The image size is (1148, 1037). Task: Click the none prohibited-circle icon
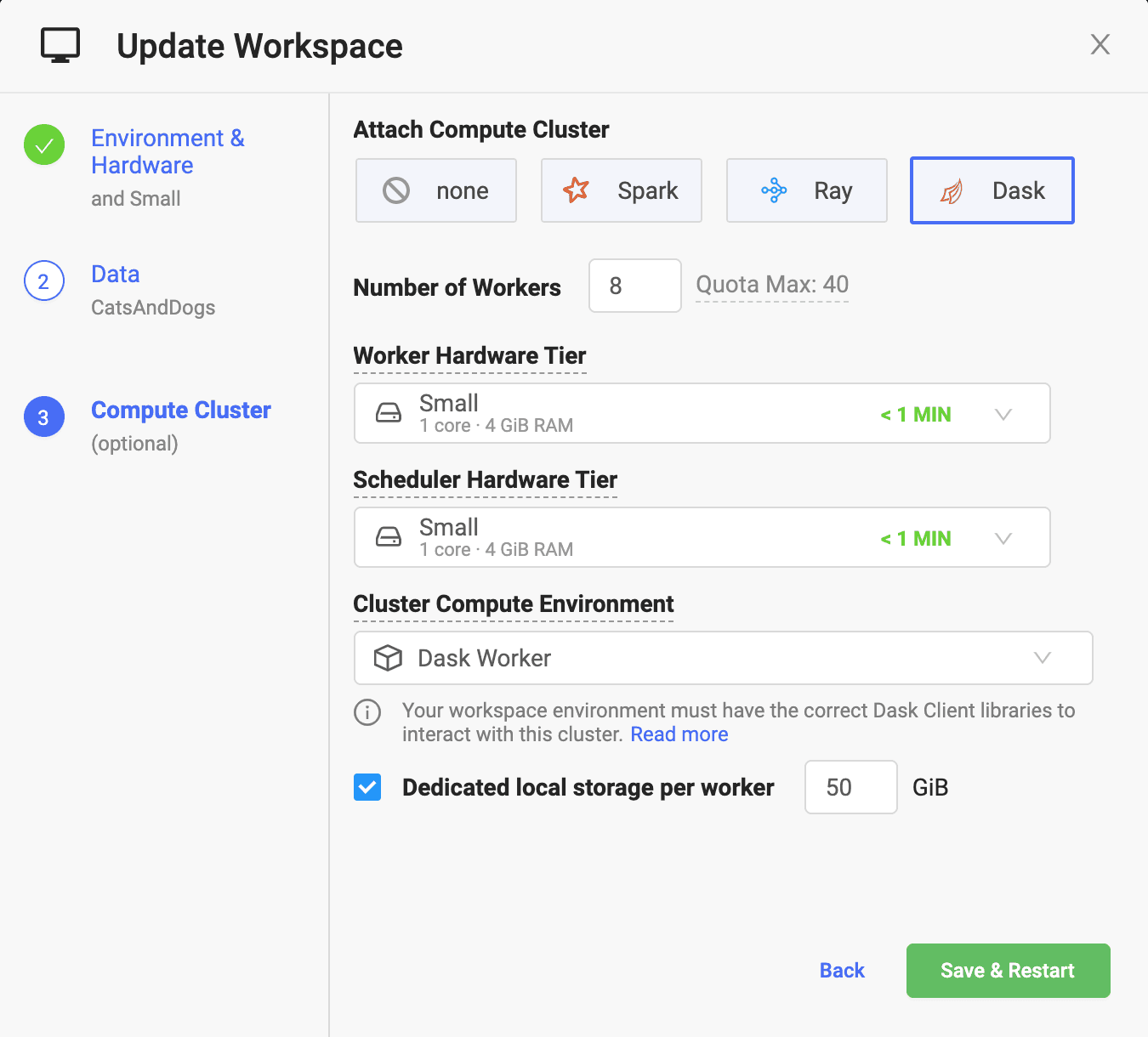[396, 190]
